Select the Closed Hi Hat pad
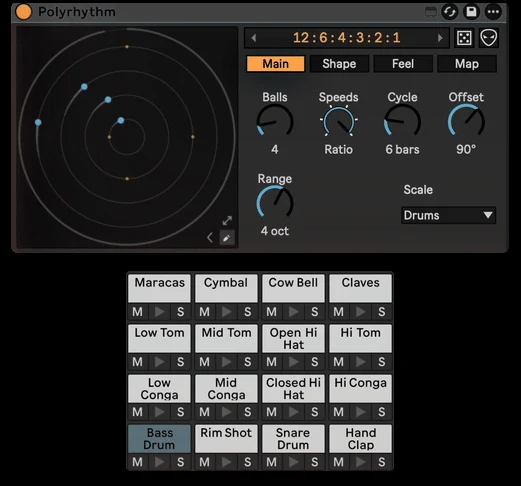 [x=293, y=388]
